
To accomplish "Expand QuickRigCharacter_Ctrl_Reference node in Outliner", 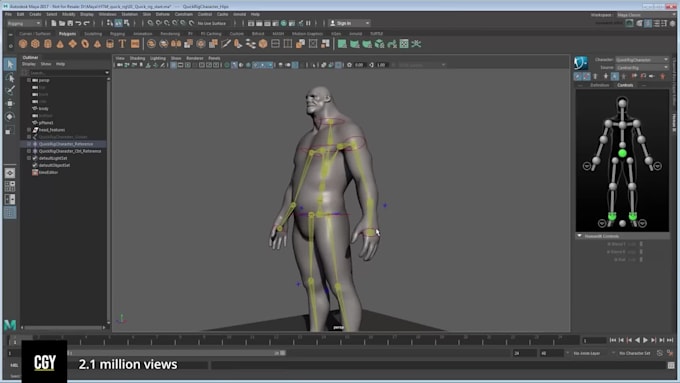I will pos(29,151).
